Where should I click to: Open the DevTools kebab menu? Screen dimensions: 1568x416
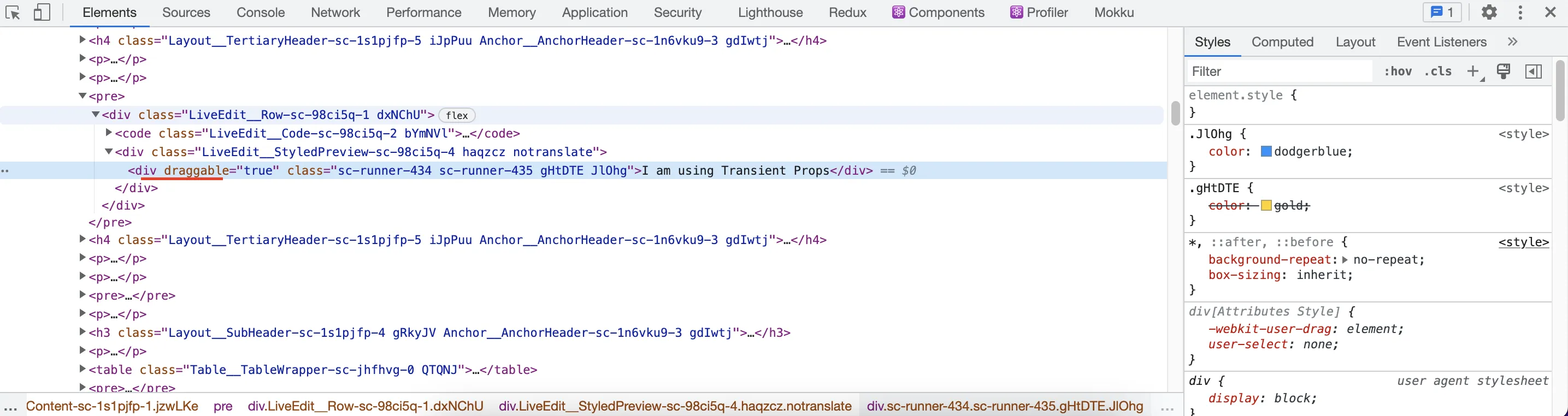coord(1520,12)
